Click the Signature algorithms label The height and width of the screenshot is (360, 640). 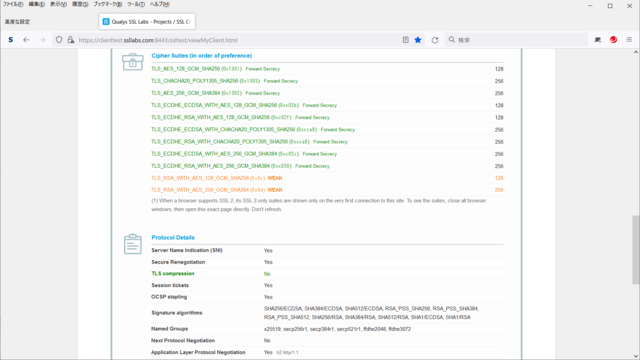(176, 313)
